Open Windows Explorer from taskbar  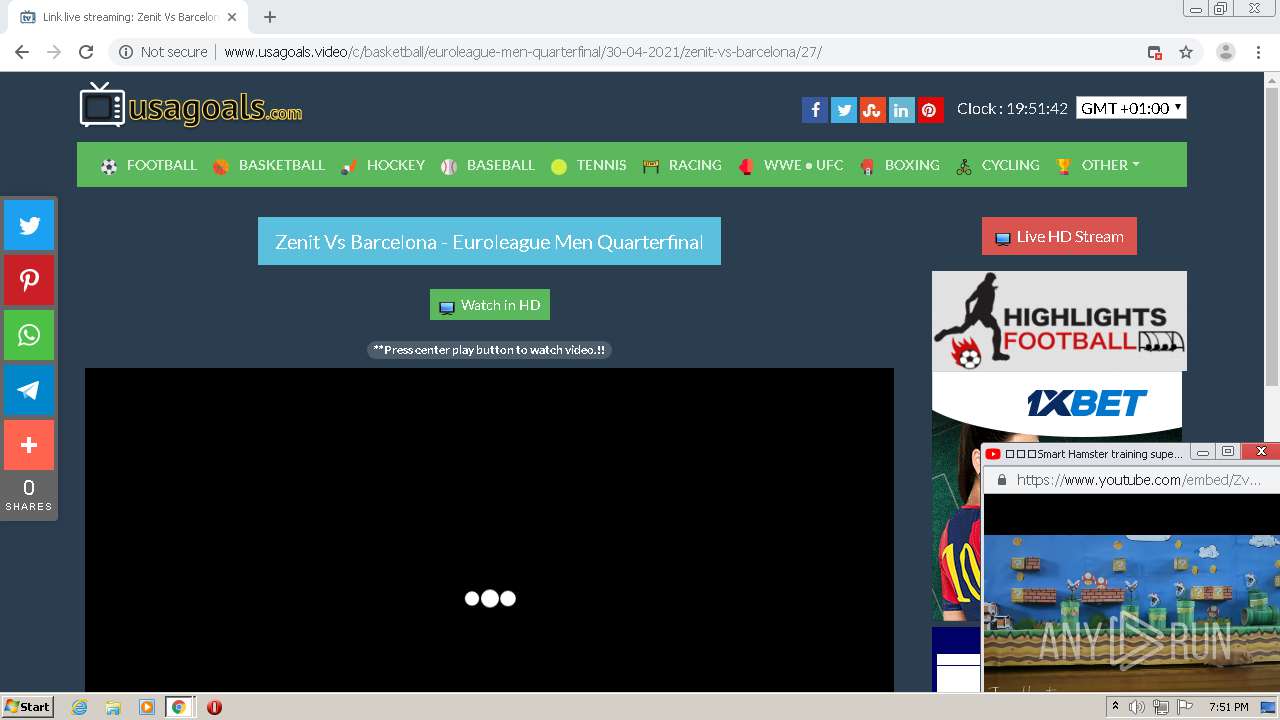coord(113,707)
